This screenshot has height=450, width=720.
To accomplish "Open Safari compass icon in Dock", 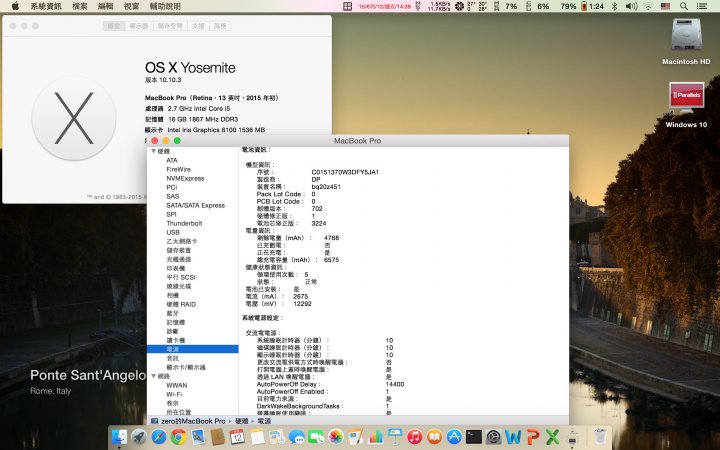I will [158, 436].
